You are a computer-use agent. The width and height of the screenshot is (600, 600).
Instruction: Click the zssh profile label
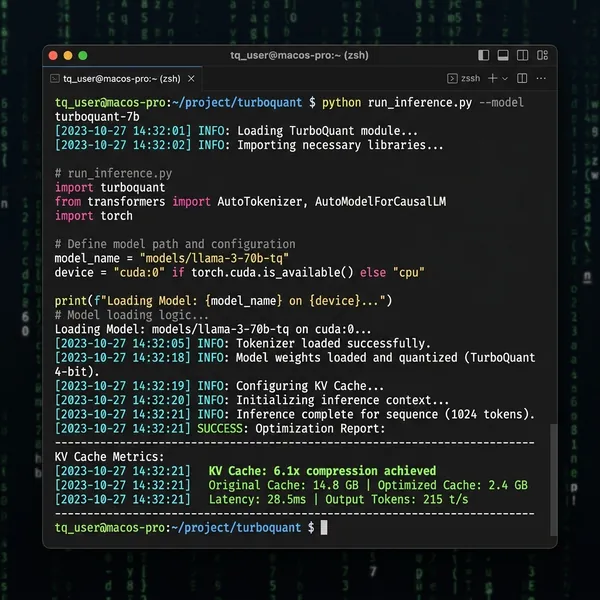point(470,78)
